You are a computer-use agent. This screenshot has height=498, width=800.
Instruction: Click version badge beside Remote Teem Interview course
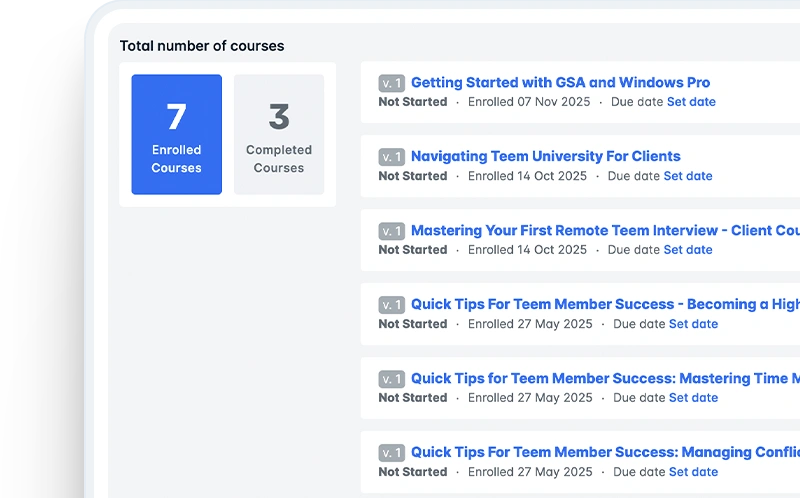coord(391,232)
